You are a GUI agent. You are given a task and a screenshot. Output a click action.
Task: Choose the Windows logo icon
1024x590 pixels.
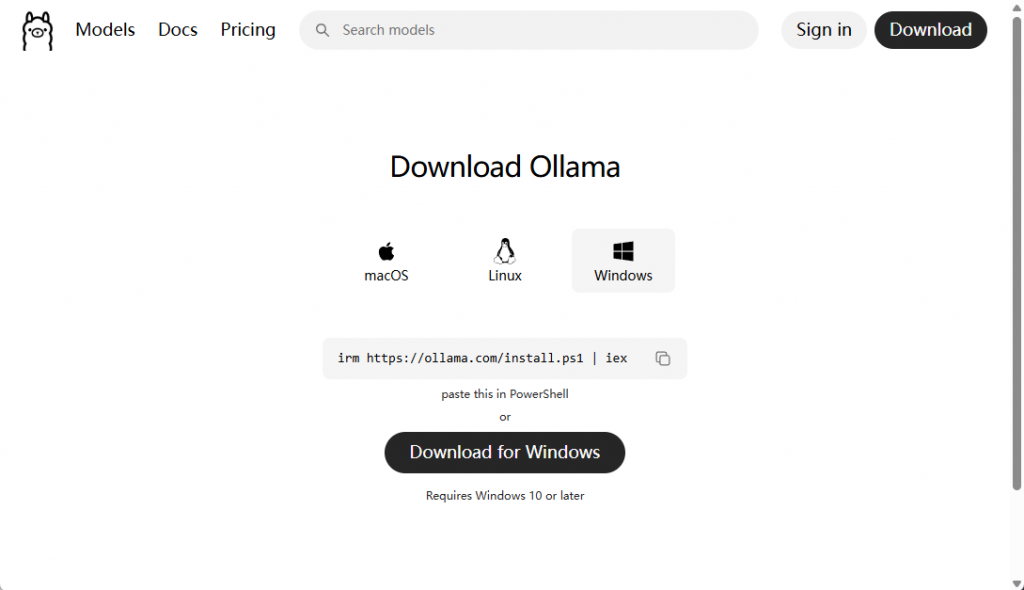pyautogui.click(x=623, y=251)
